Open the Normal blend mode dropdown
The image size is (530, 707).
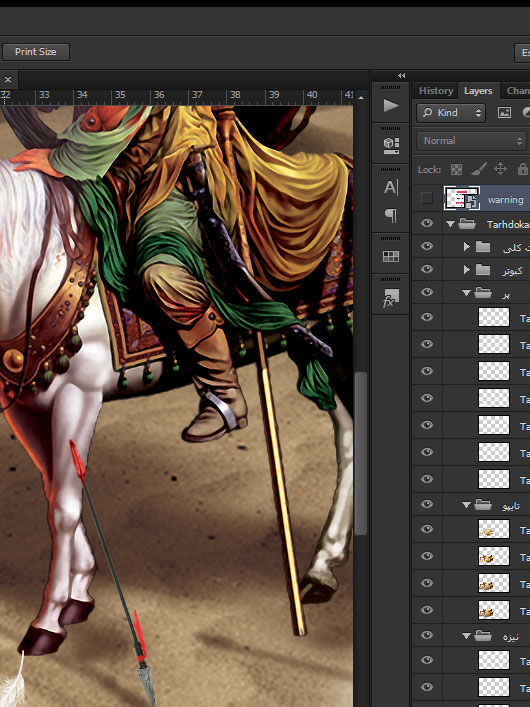point(472,141)
